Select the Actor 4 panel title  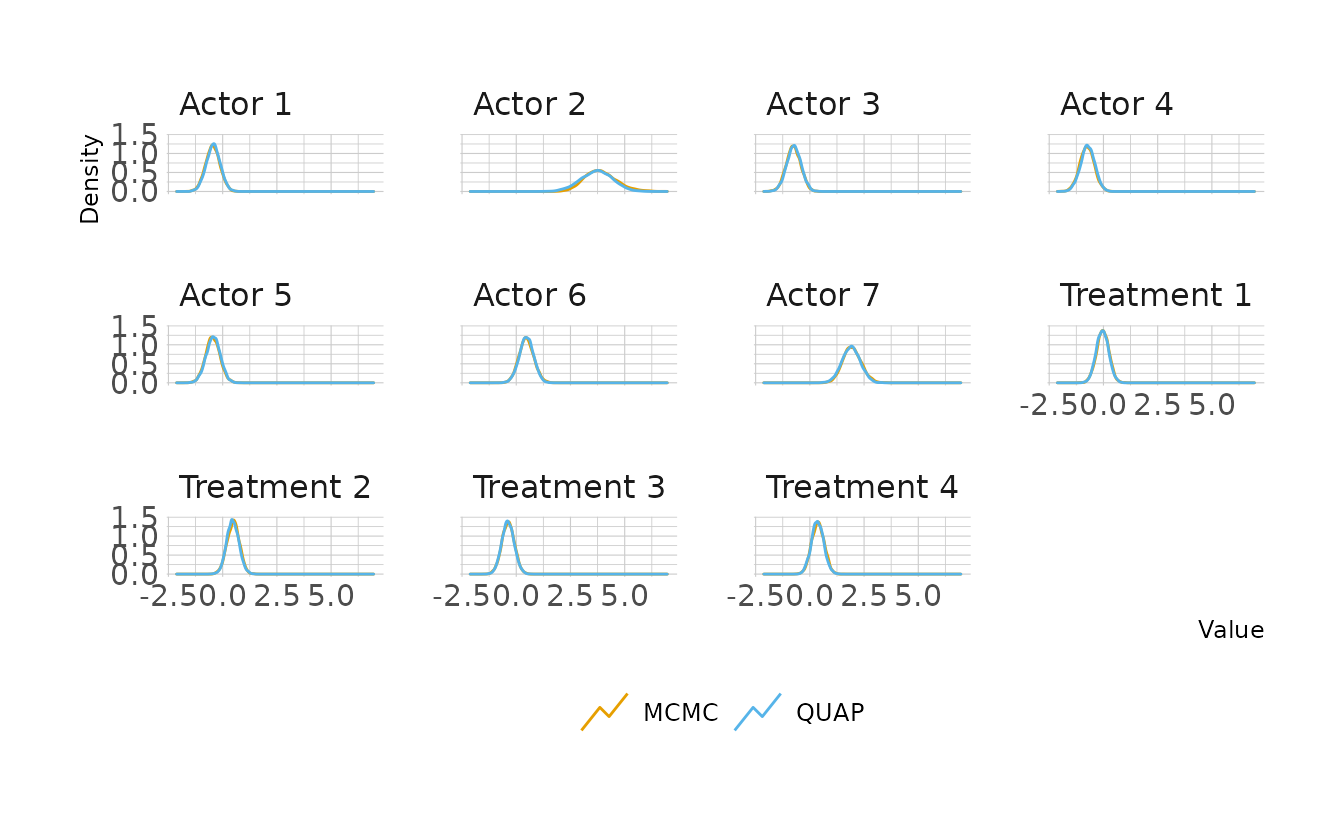tap(1116, 104)
